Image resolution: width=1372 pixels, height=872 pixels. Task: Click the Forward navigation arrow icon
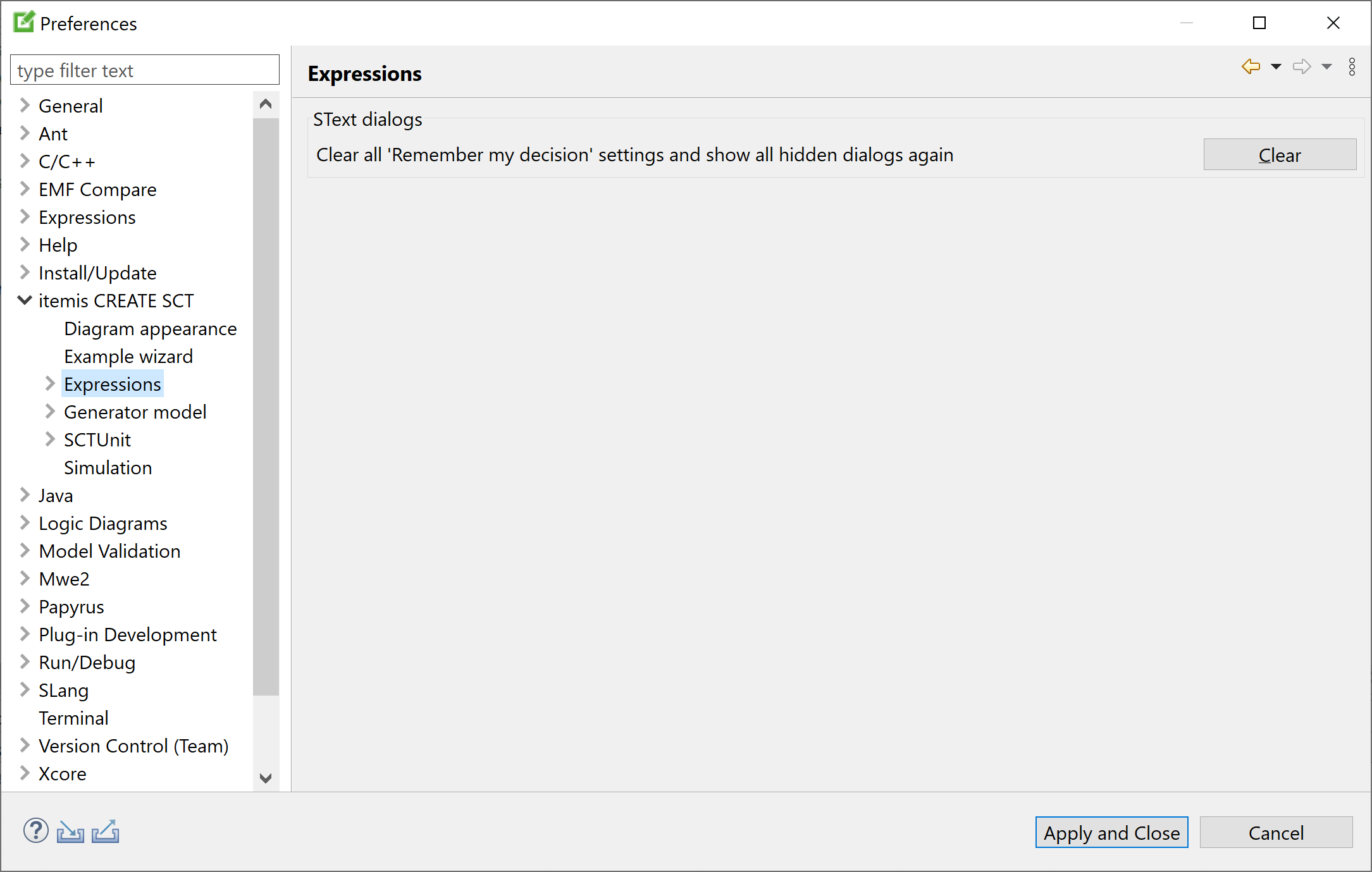click(1301, 66)
